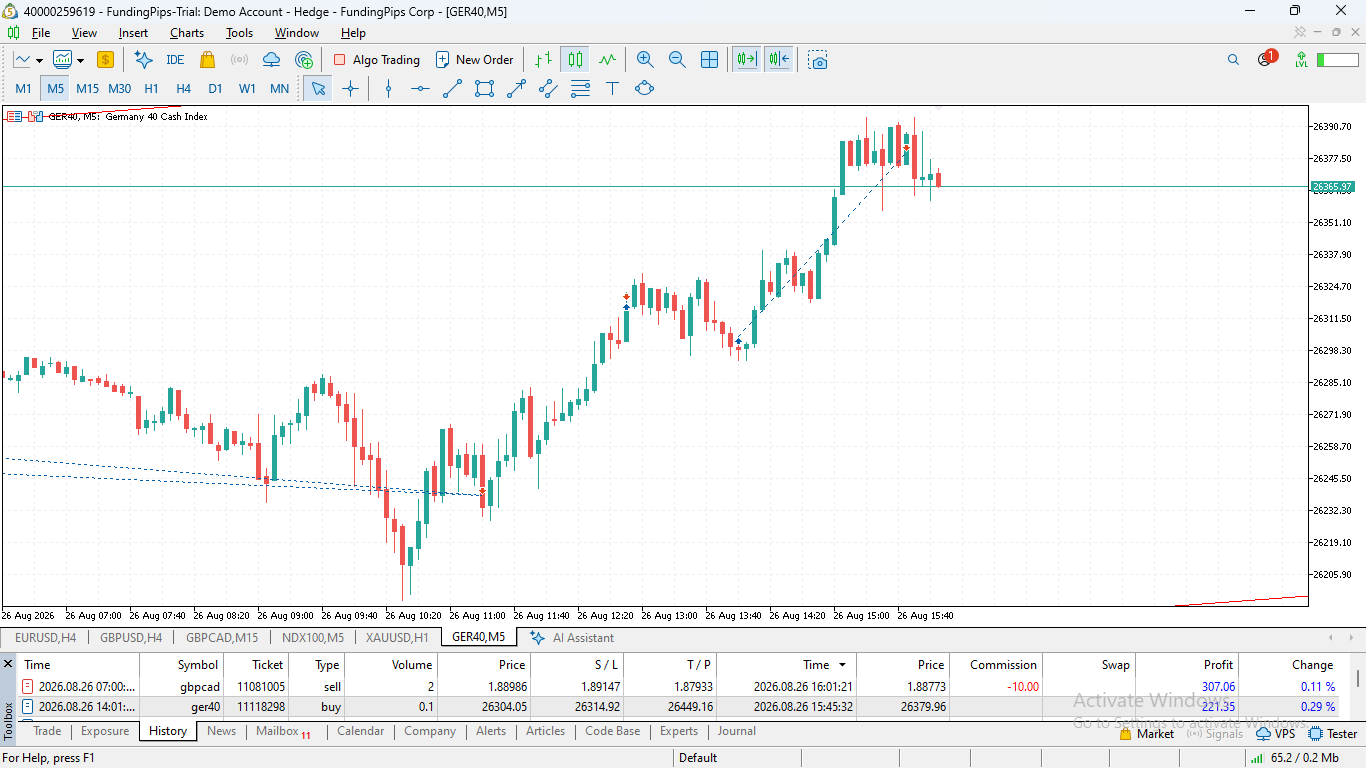Switch timeframe to H4

183,89
